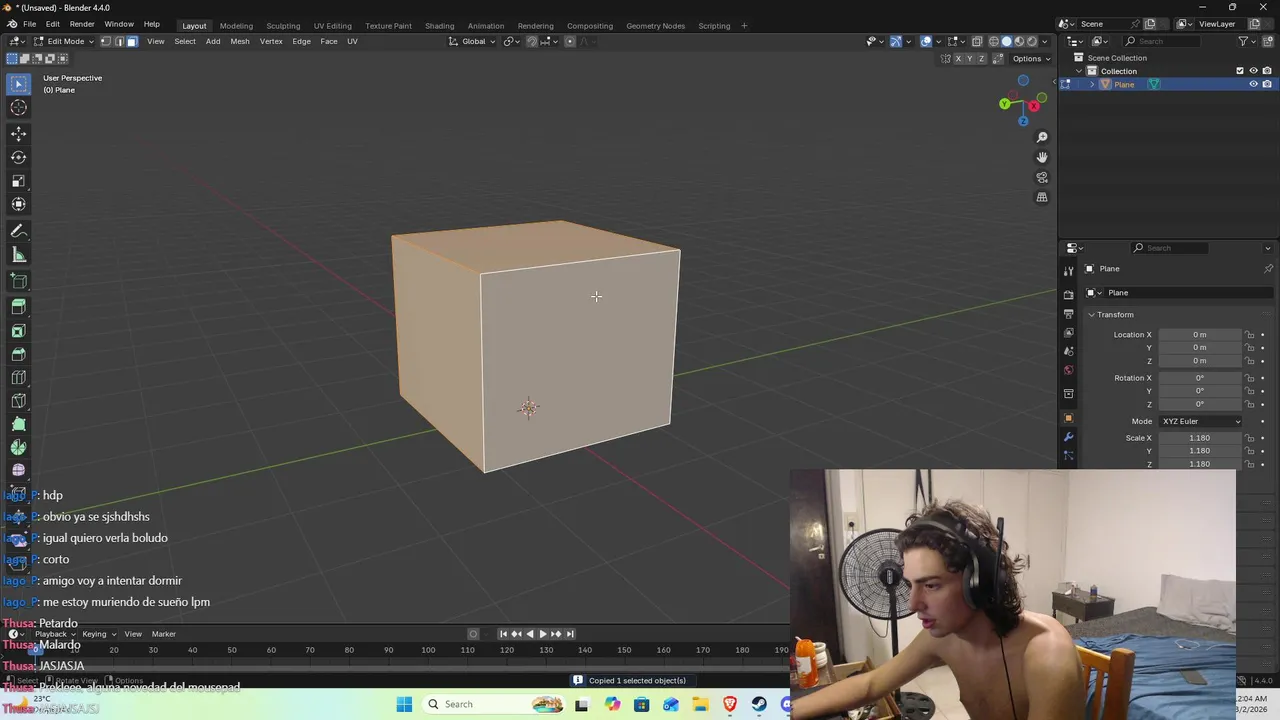Select the Scale tool
Screen dimensions: 1280x720
click(18, 181)
